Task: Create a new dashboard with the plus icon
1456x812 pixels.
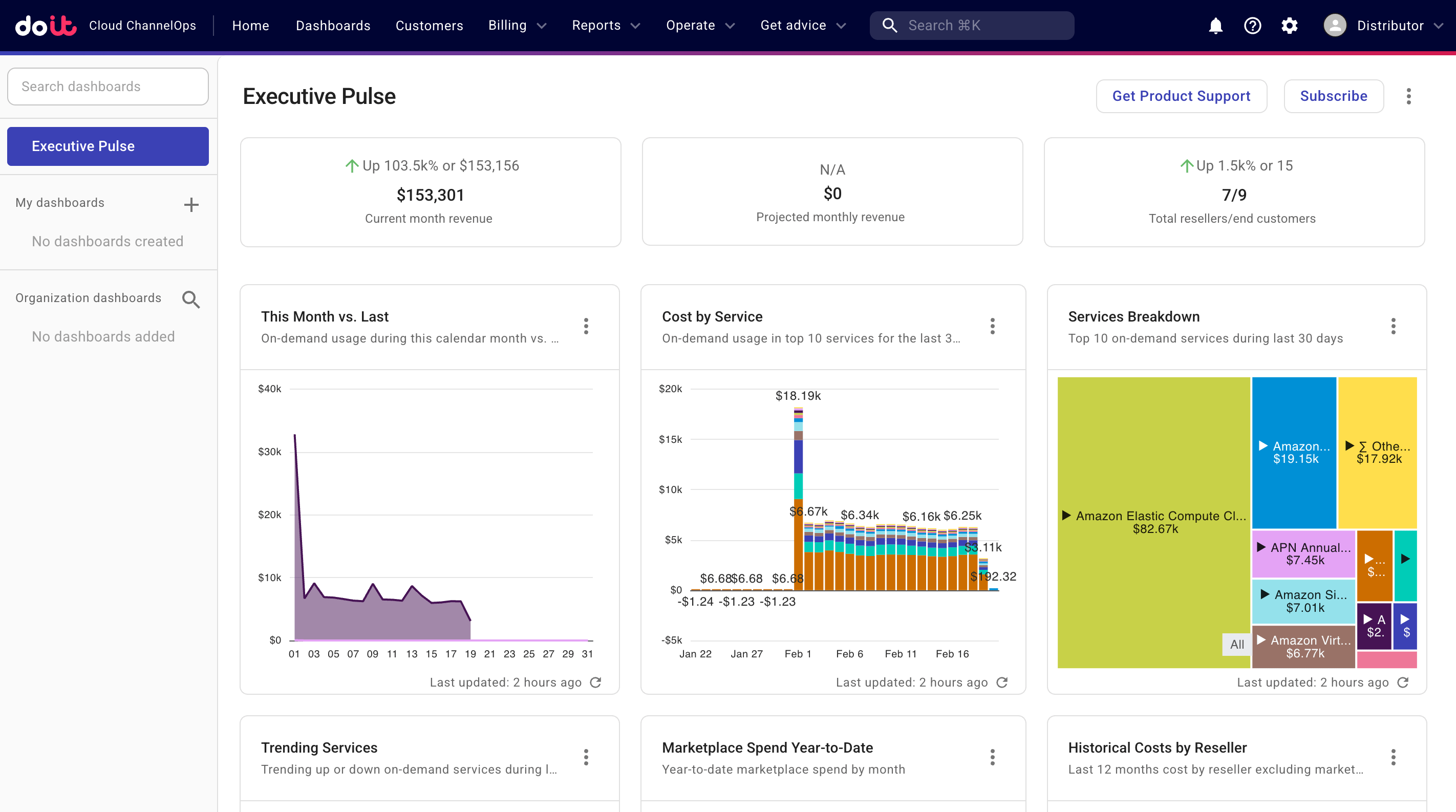Action: coord(191,204)
